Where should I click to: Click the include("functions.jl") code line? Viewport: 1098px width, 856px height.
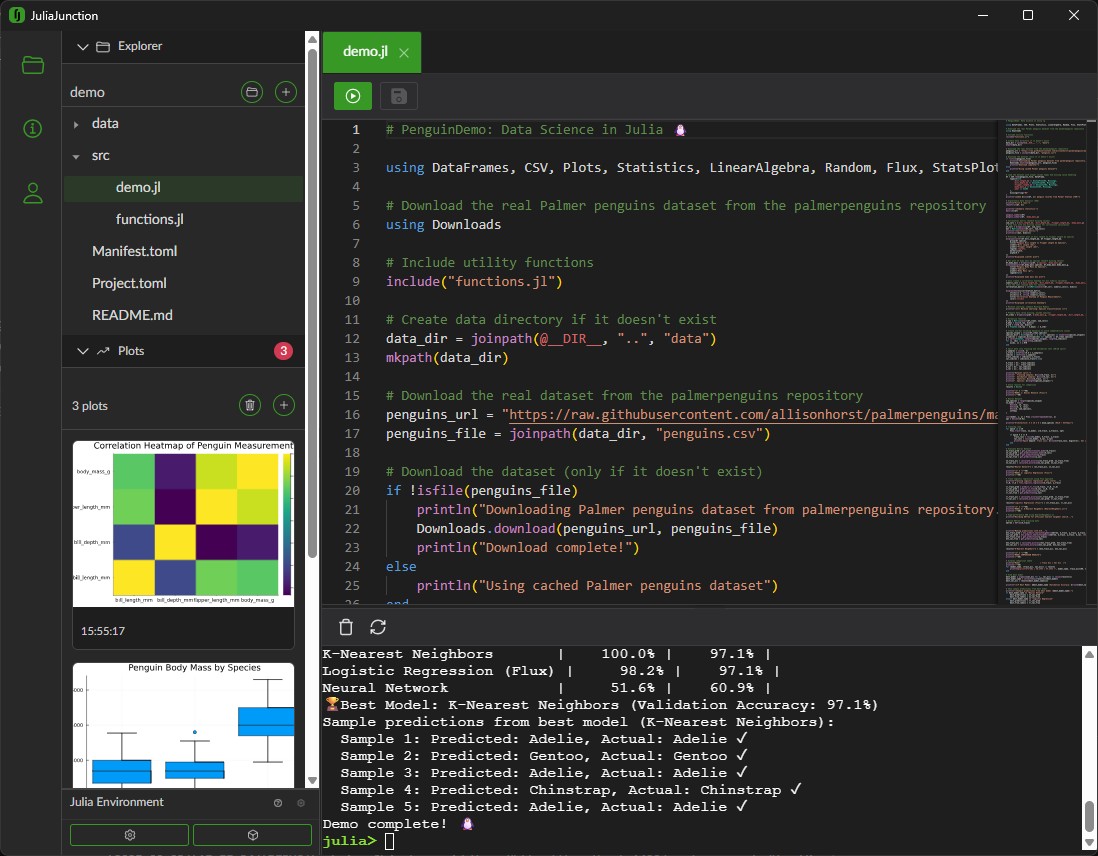(x=474, y=282)
